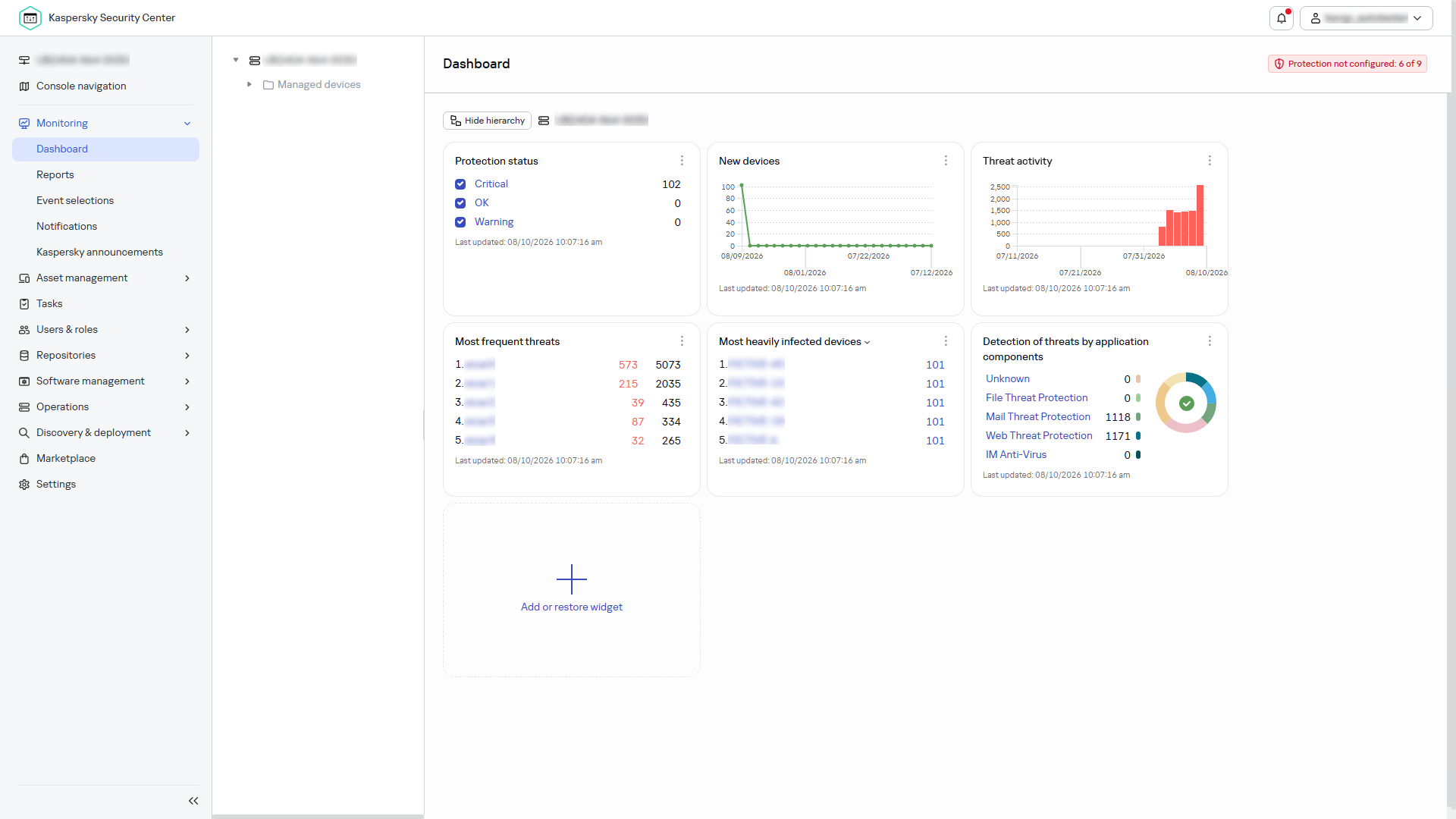The image size is (1456, 819).
Task: Expand Users & roles submenu
Action: coord(187,330)
